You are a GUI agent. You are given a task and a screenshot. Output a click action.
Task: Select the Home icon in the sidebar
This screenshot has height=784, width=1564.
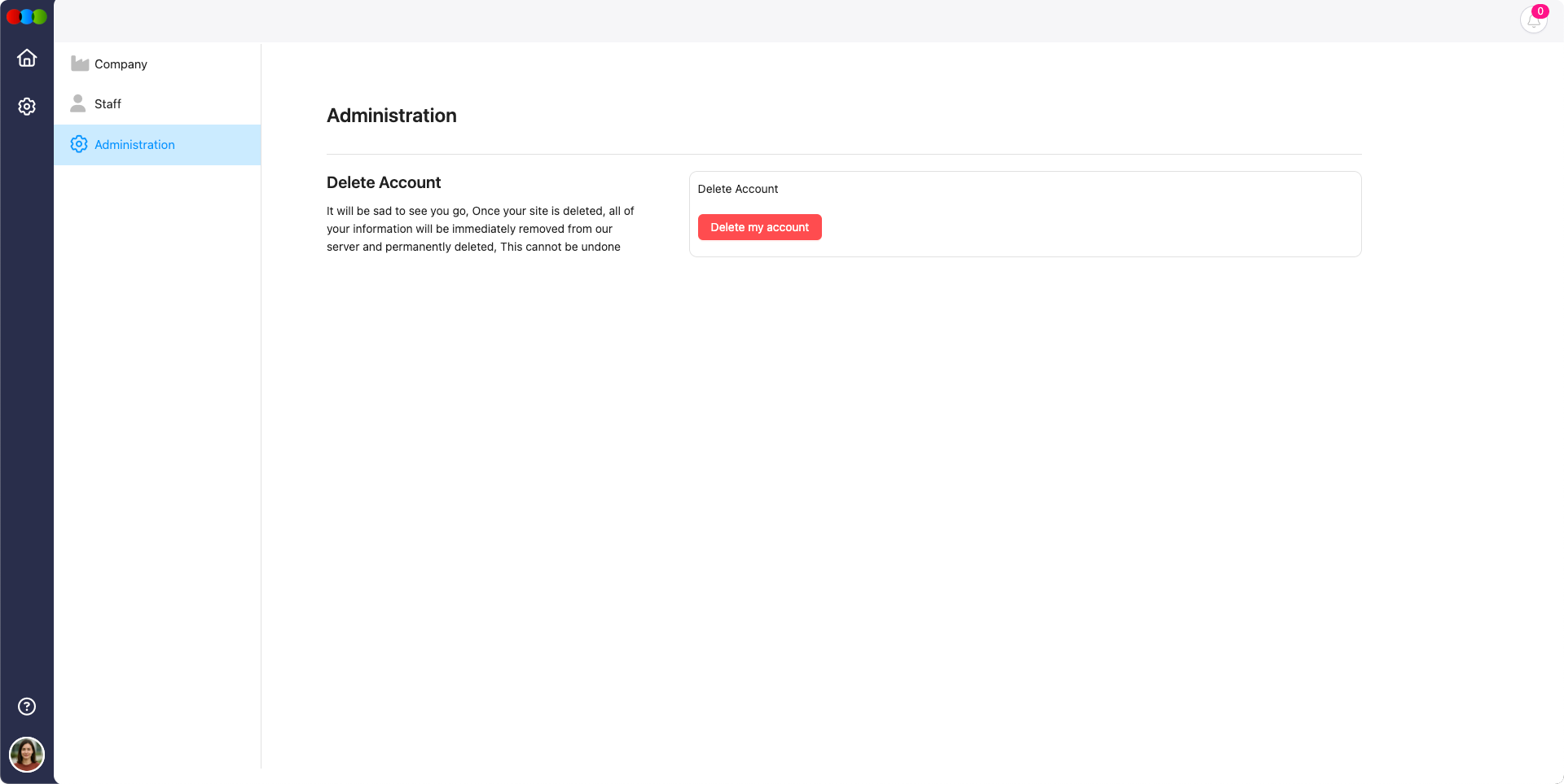click(27, 58)
